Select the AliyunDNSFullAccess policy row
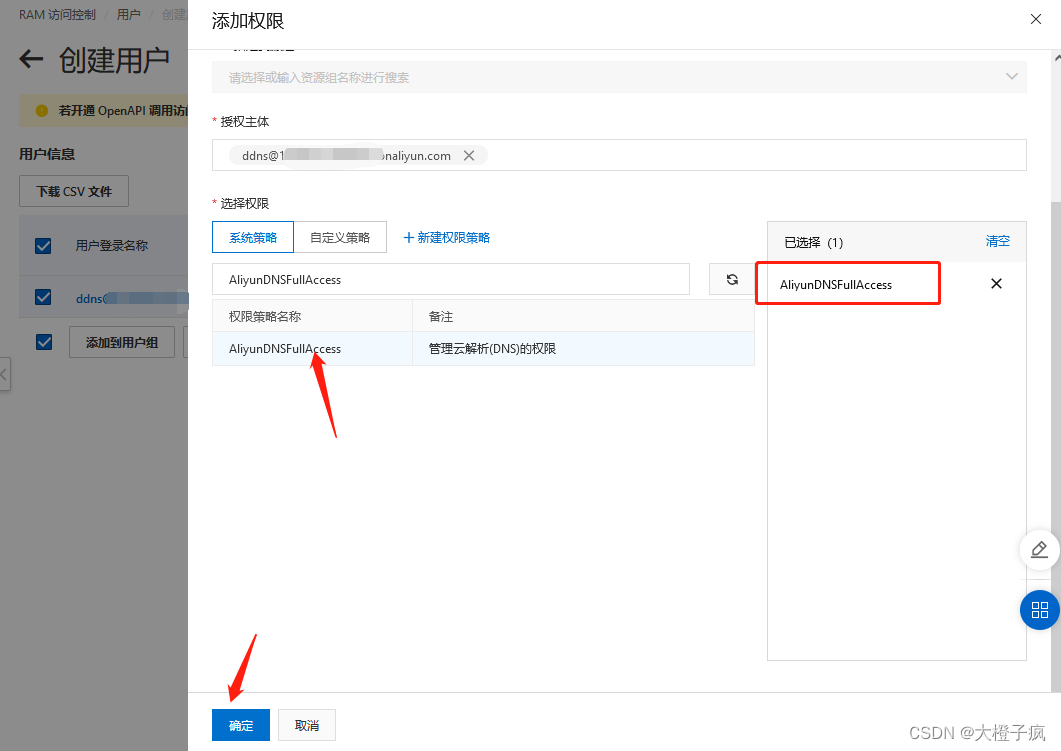The image size is (1061, 751). [286, 349]
